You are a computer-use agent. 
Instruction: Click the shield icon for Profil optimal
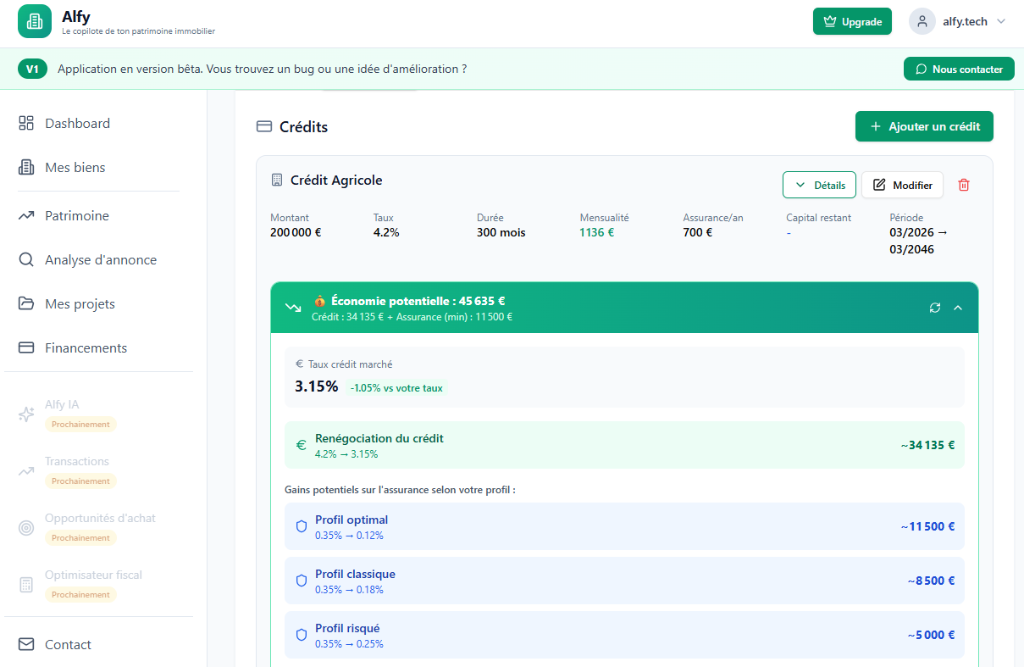301,527
